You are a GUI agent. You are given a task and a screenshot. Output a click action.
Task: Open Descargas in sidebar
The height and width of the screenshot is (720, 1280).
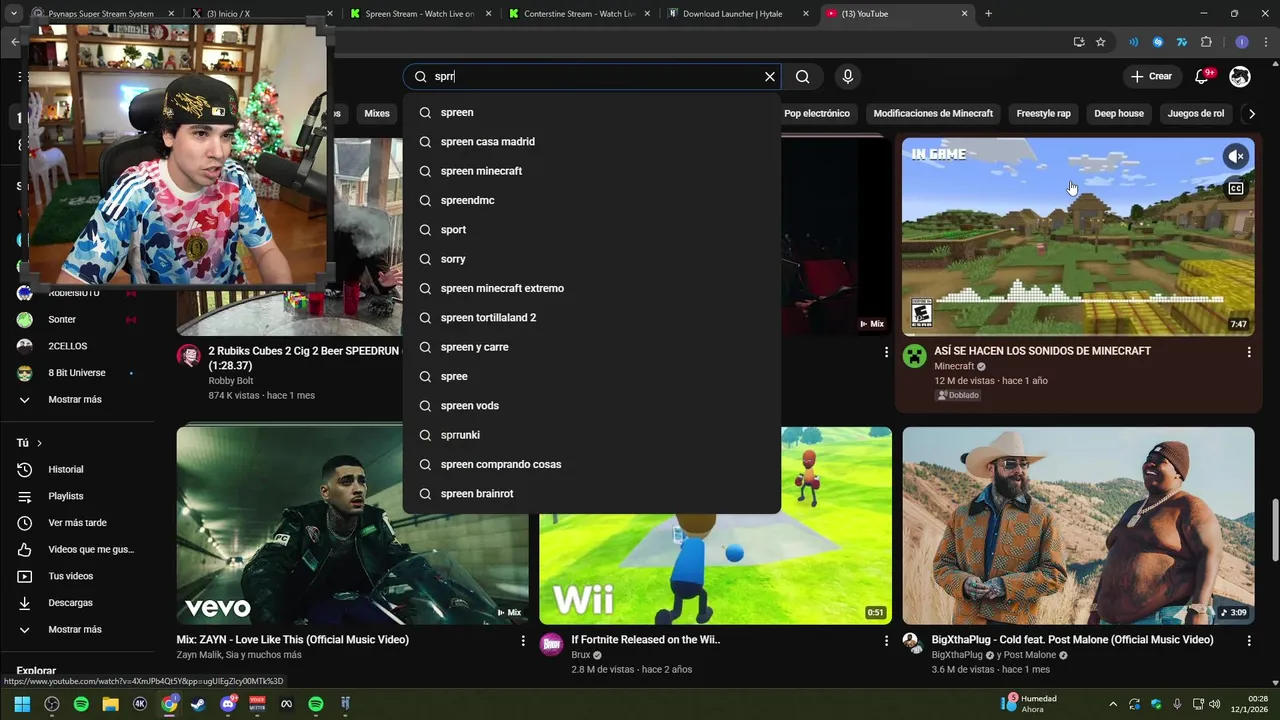(x=70, y=603)
